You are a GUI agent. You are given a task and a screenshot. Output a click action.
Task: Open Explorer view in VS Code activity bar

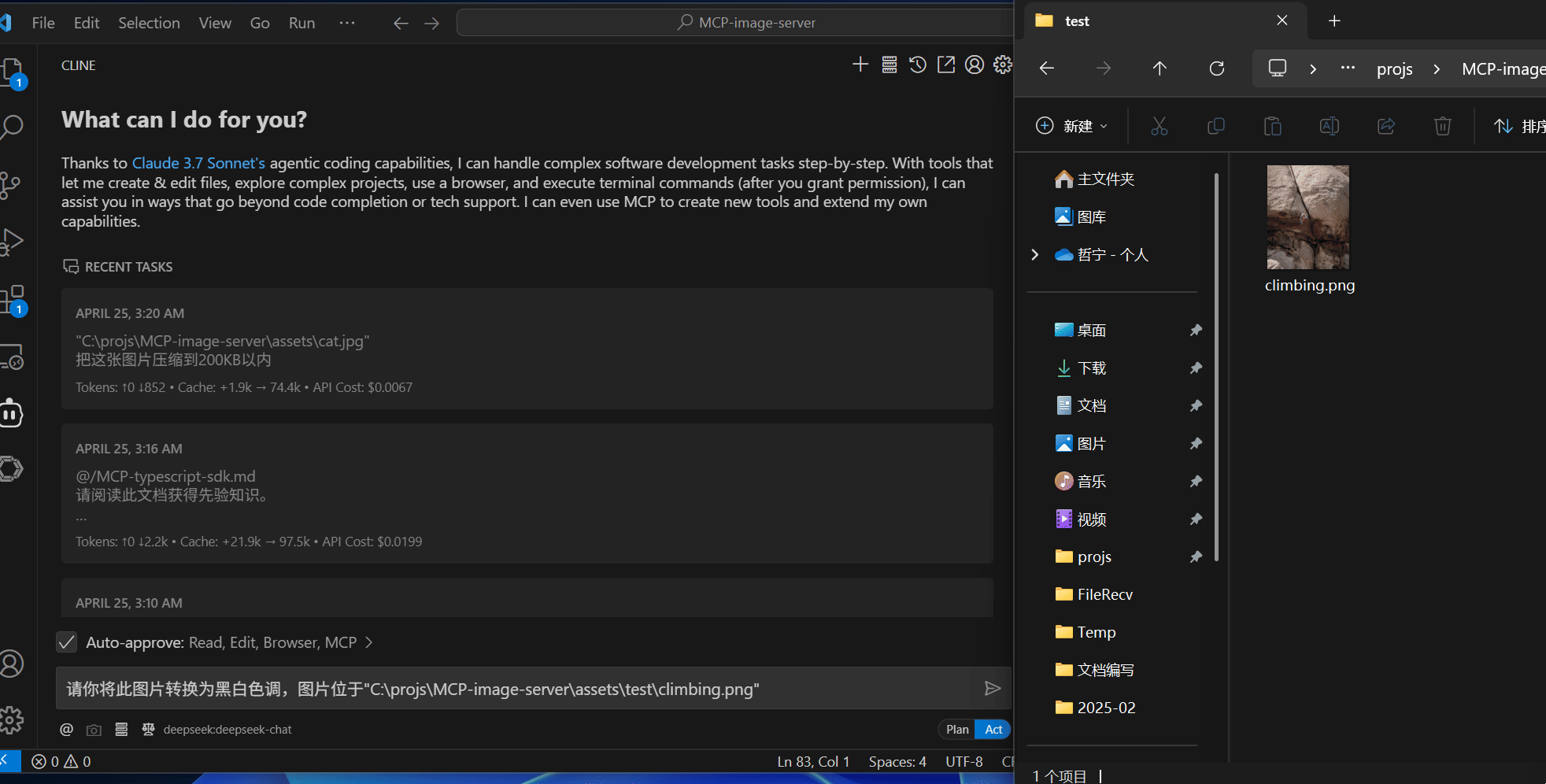tap(11, 72)
